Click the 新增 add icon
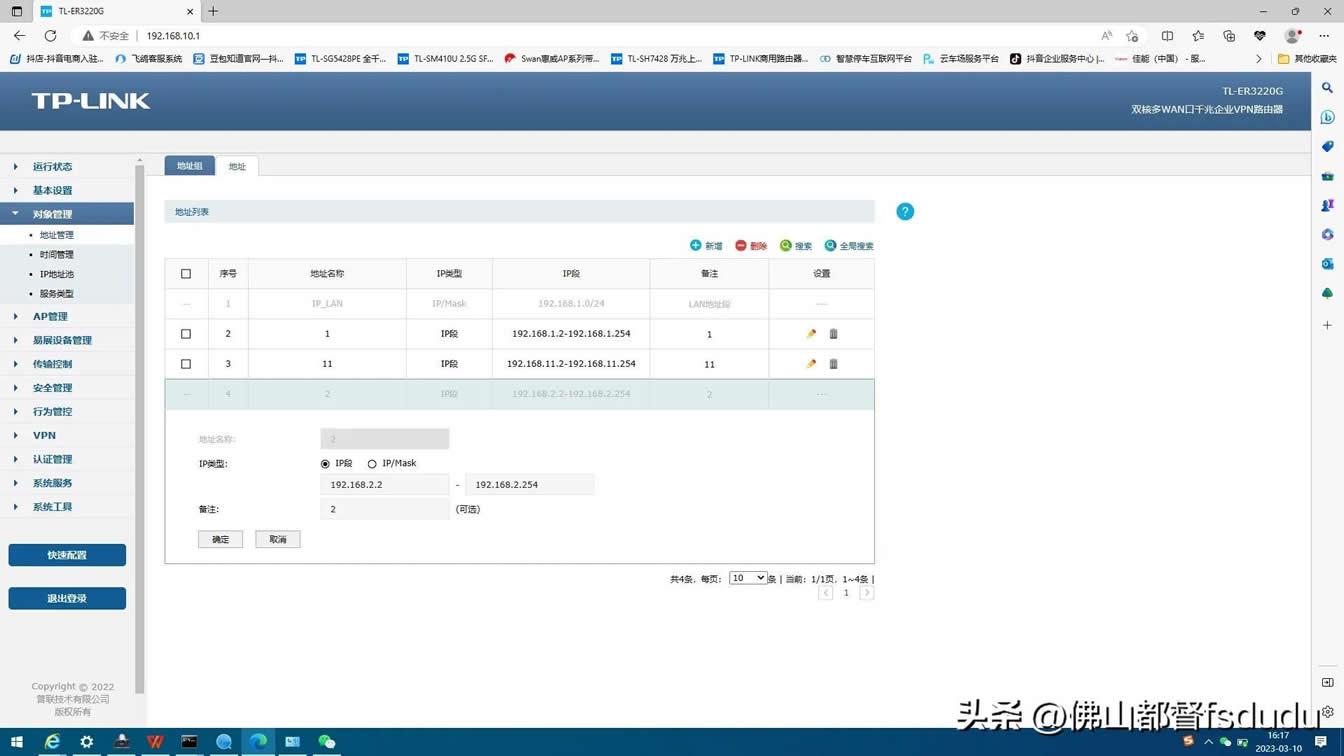1344x756 pixels. tap(696, 246)
